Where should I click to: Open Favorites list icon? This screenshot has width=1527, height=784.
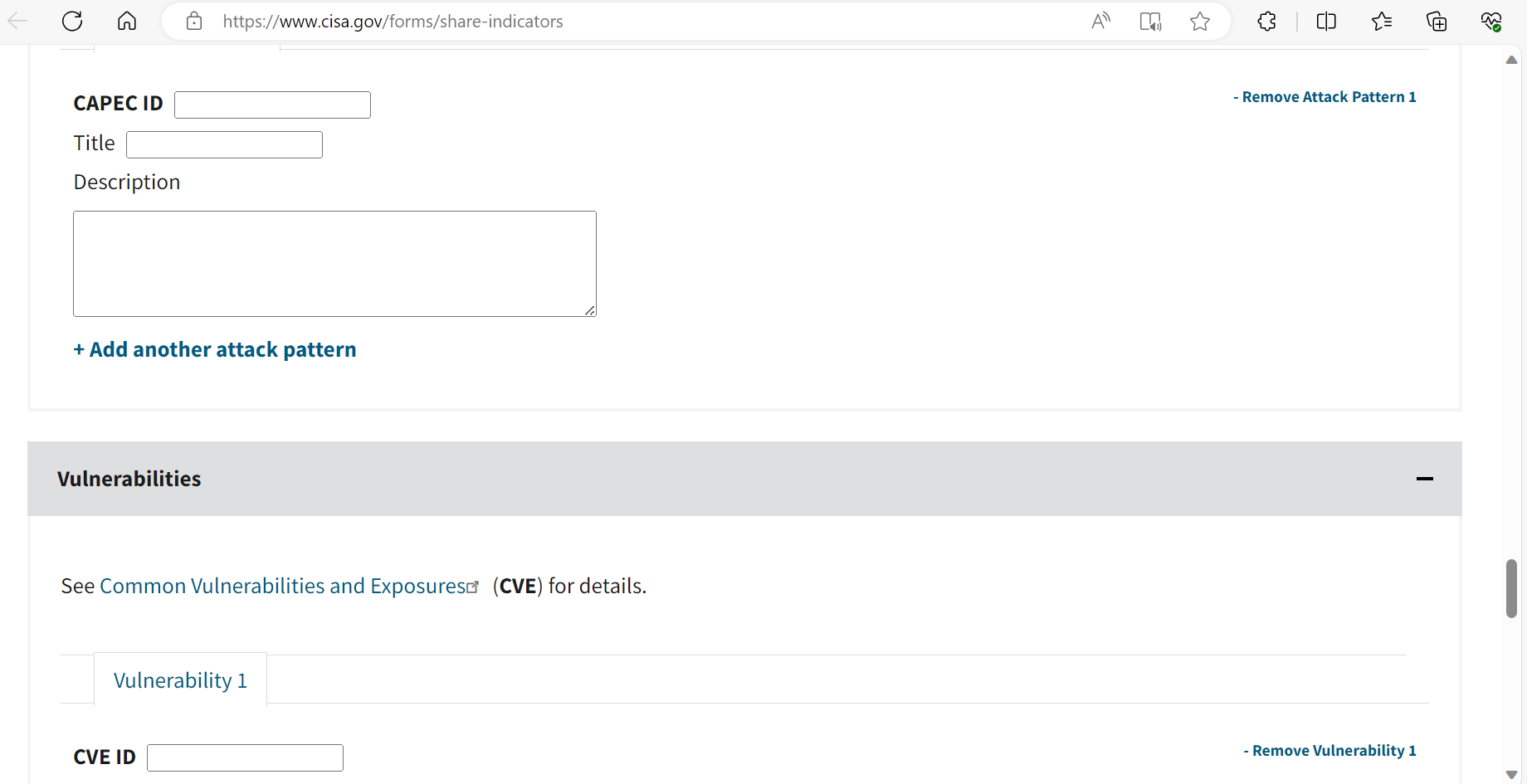1382,22
